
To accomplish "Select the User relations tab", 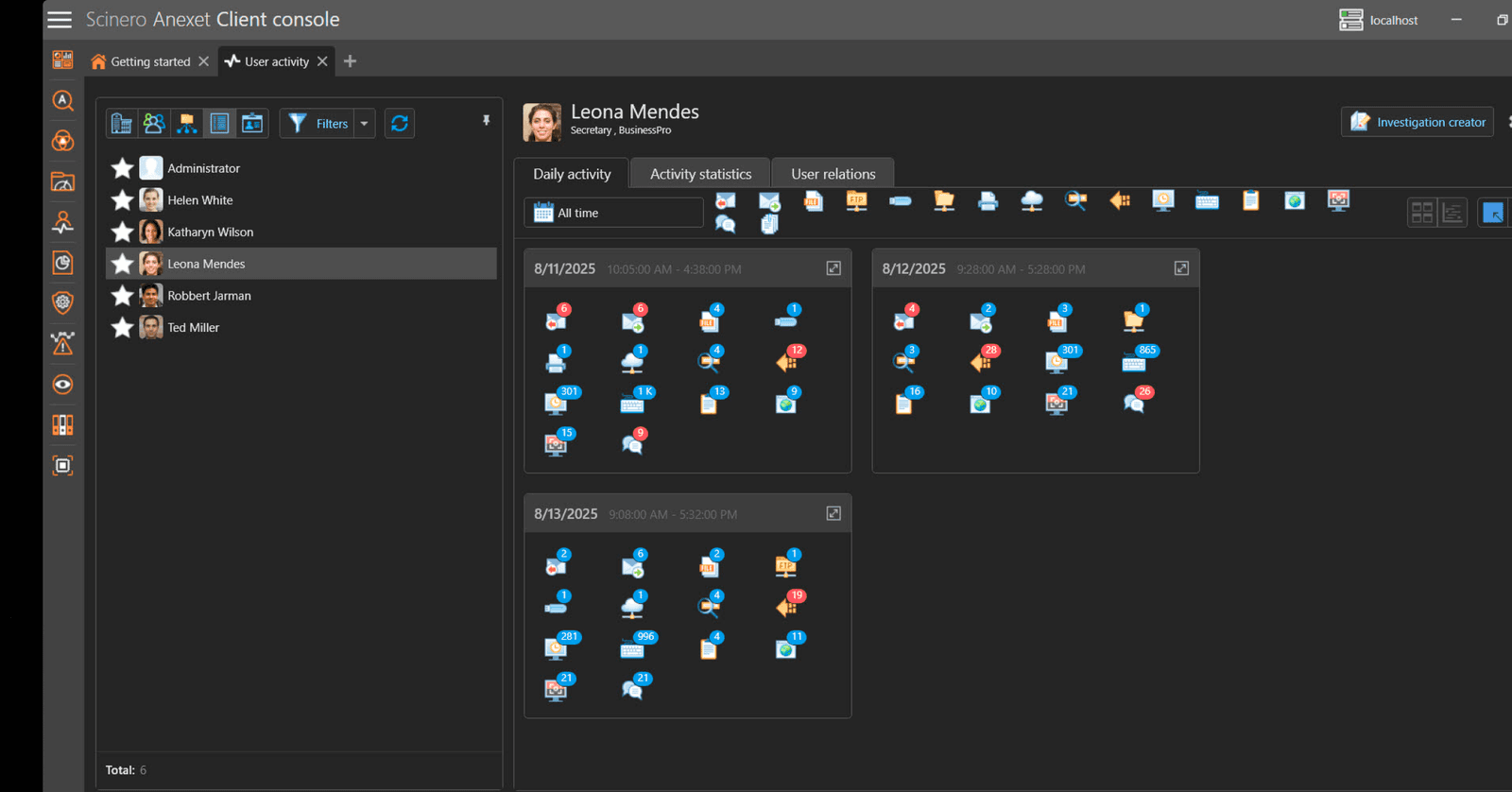I will point(833,174).
